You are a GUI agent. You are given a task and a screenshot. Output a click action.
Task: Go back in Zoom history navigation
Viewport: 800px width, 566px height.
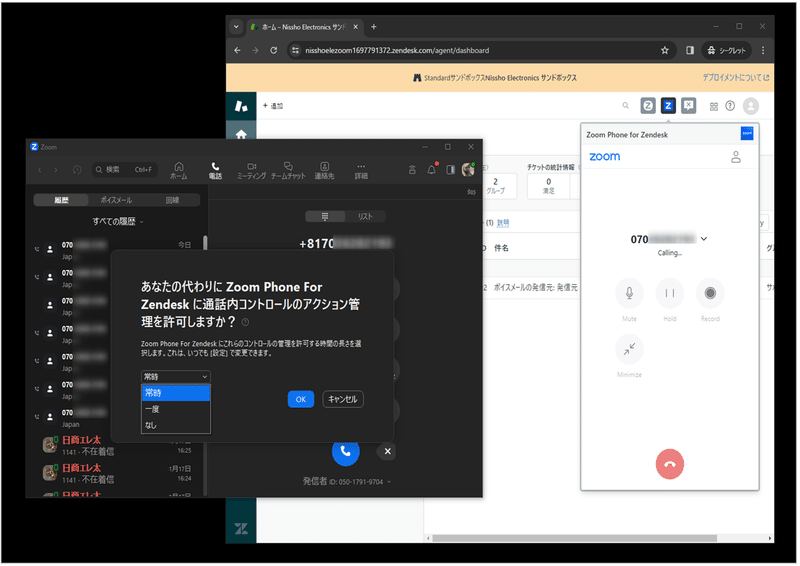[40, 170]
